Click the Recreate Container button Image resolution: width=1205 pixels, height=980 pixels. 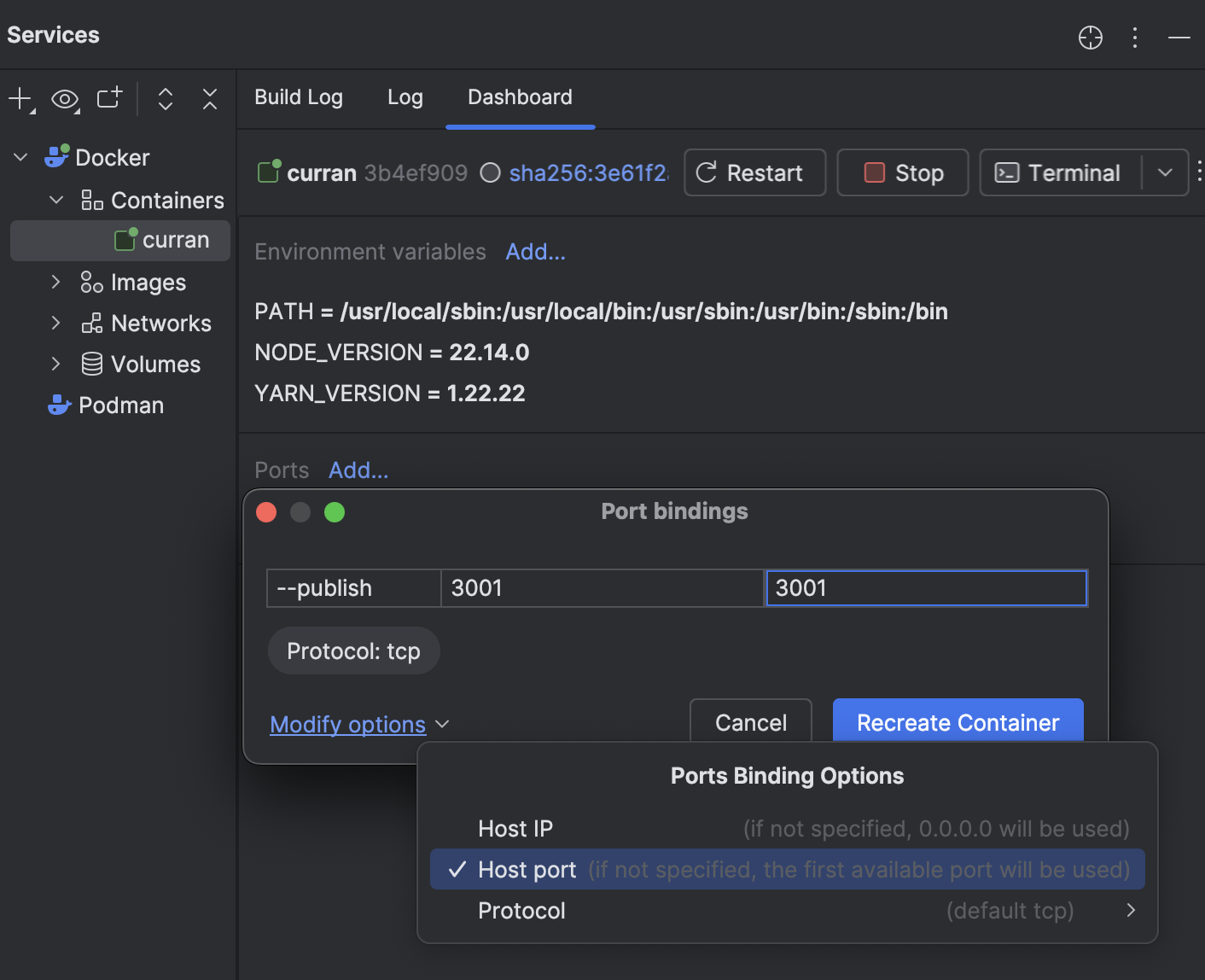coord(958,722)
